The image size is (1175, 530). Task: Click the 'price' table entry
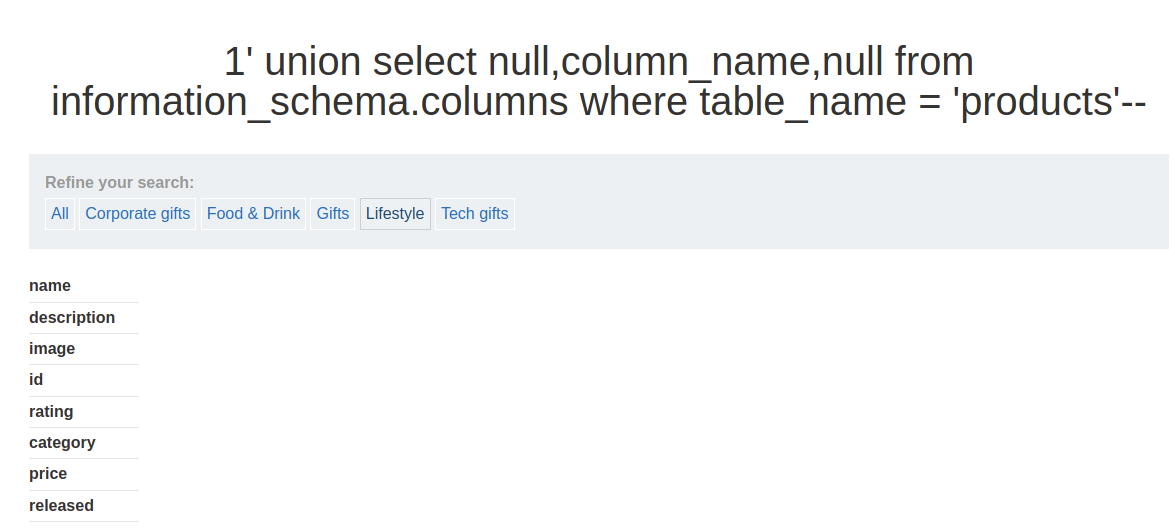click(x=48, y=474)
